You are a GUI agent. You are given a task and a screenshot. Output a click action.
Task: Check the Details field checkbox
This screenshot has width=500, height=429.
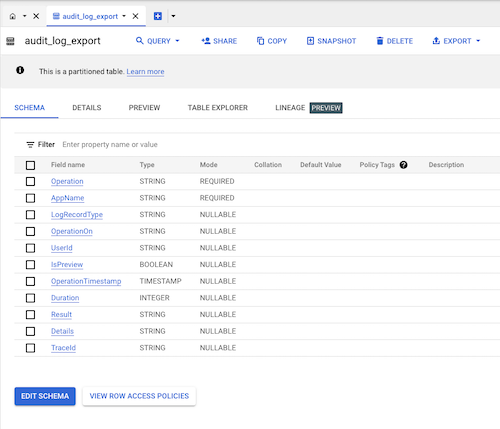30,331
